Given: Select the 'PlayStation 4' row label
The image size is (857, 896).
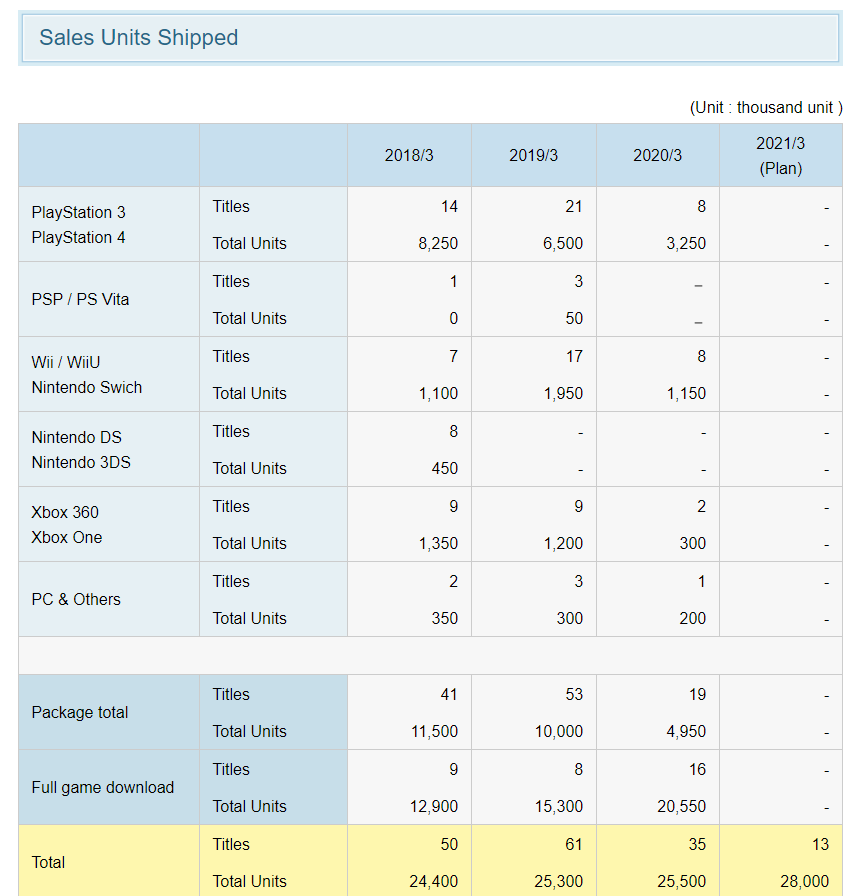Looking at the screenshot, I should [x=78, y=238].
